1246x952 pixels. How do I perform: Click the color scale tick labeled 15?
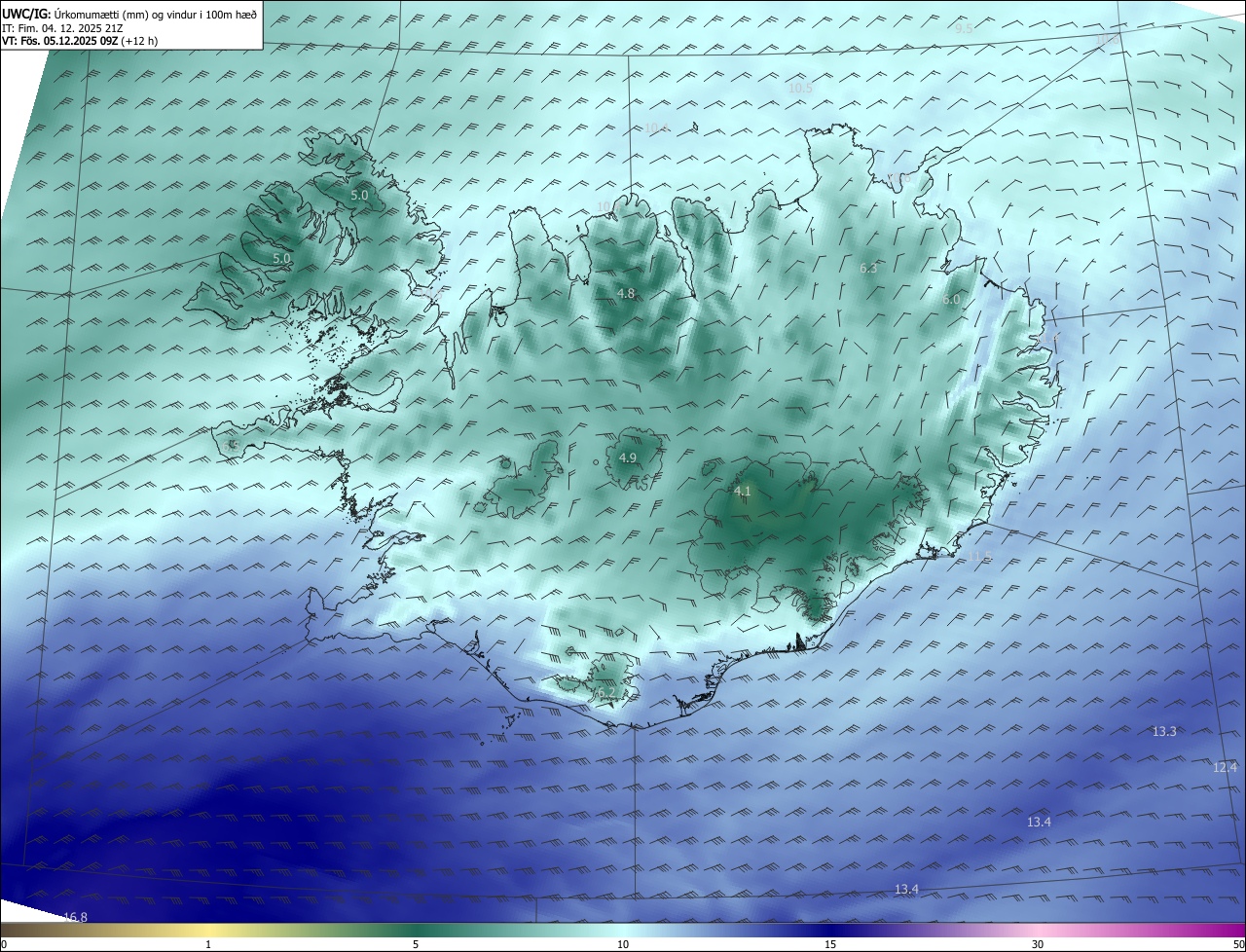click(830, 944)
